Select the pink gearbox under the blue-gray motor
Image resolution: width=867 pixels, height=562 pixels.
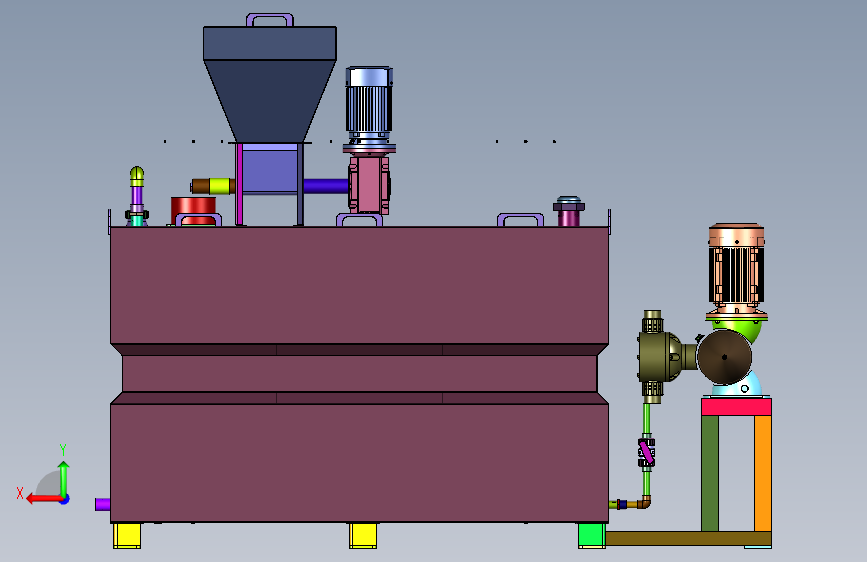click(369, 185)
